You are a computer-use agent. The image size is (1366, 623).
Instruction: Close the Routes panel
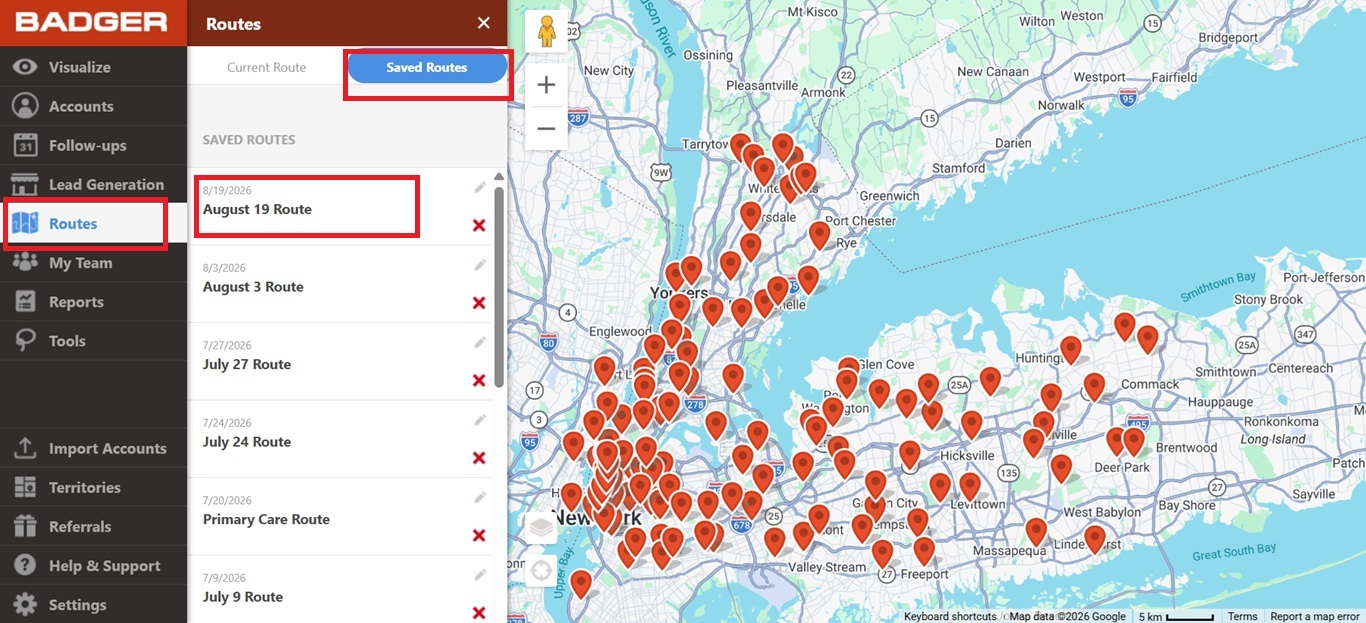point(484,23)
